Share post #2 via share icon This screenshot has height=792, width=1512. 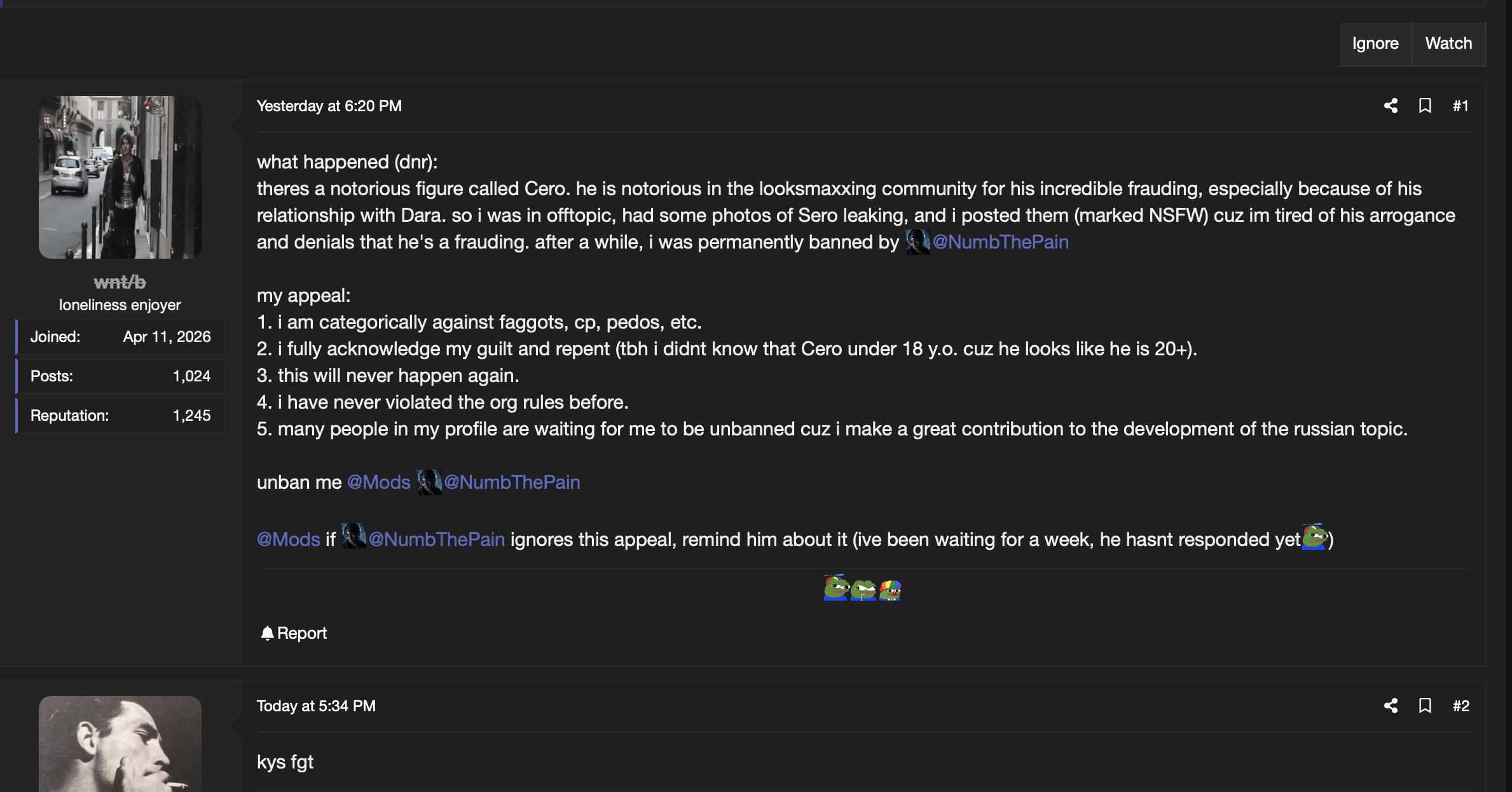[x=1391, y=706]
